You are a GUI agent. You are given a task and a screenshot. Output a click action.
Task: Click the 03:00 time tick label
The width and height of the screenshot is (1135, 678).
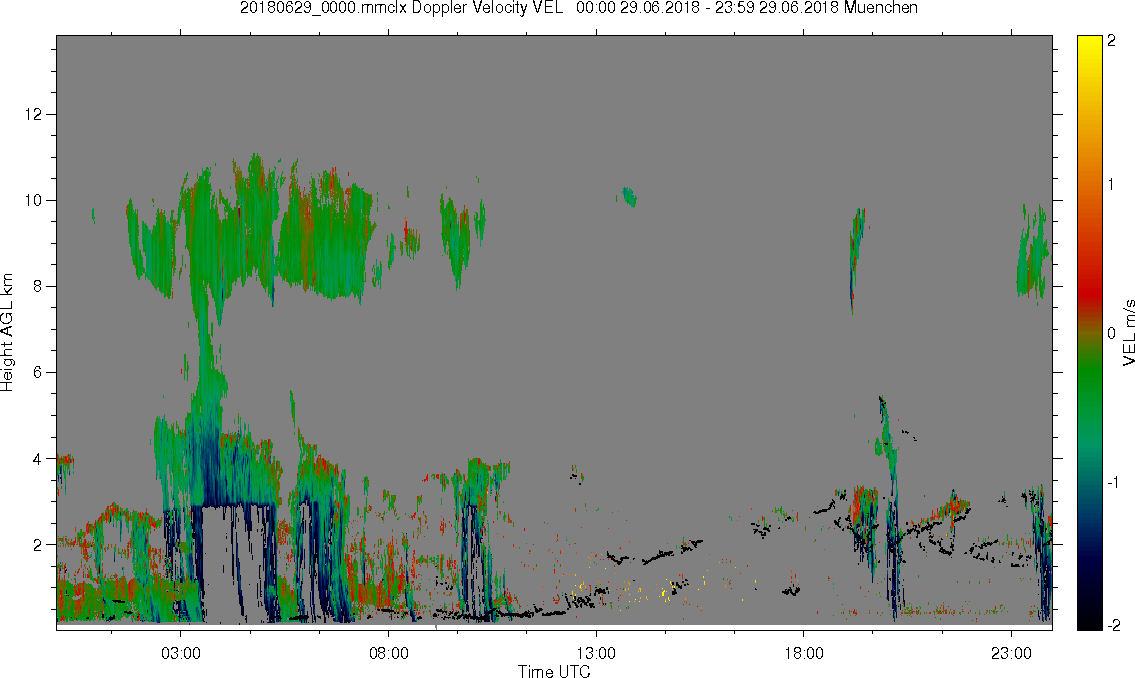tap(180, 653)
